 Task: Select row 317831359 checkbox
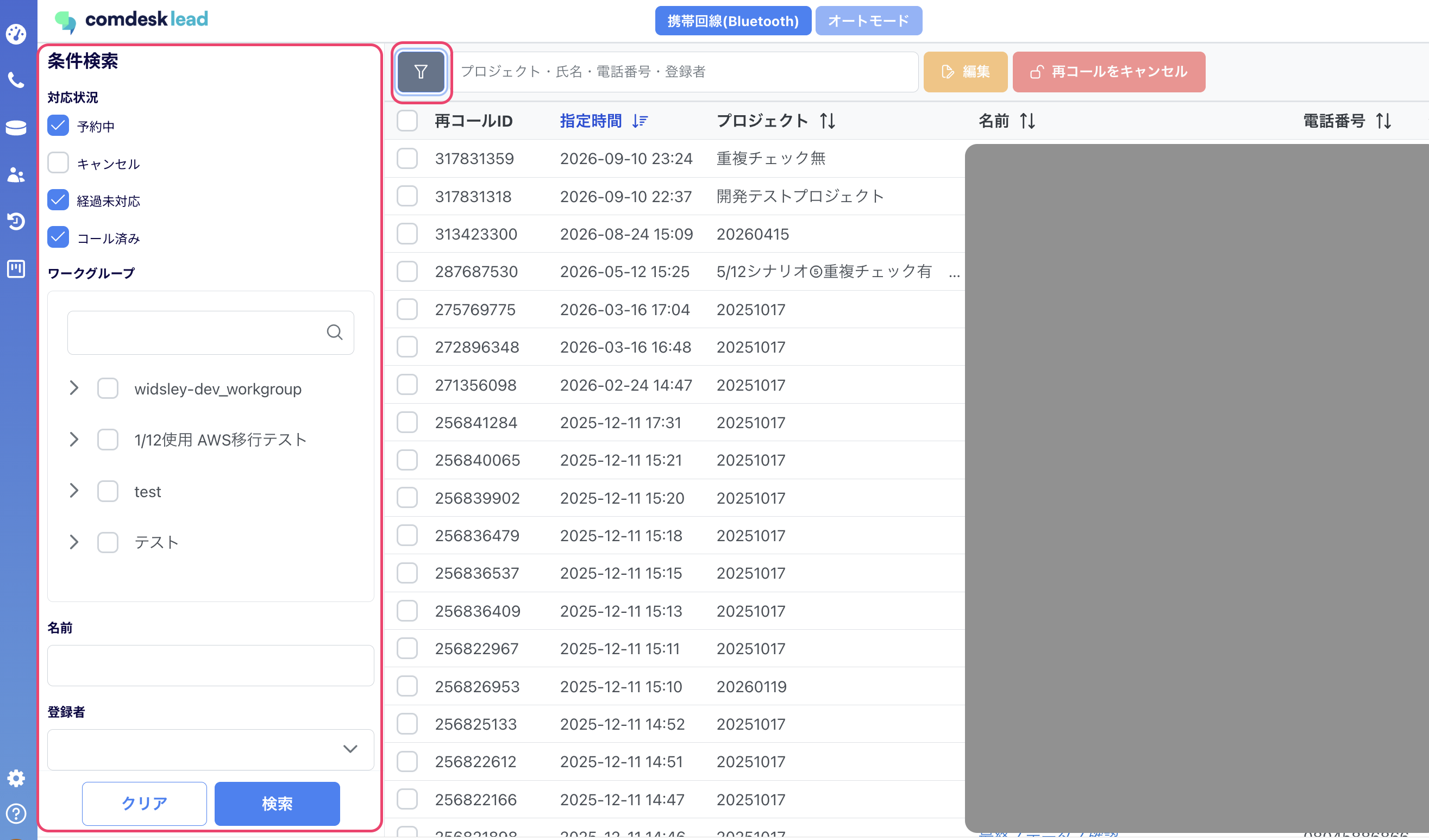tap(407, 158)
